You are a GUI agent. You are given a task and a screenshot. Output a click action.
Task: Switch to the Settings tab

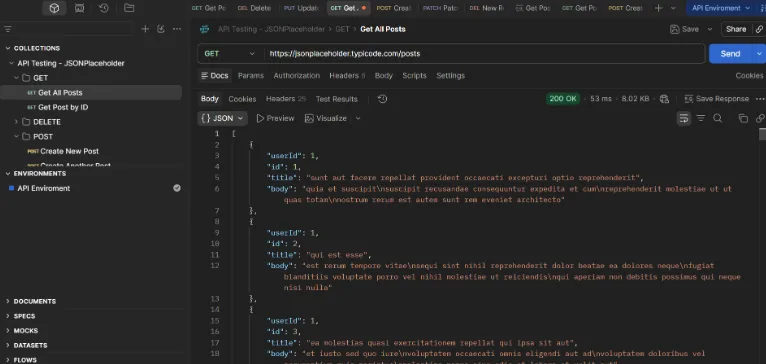click(450, 76)
